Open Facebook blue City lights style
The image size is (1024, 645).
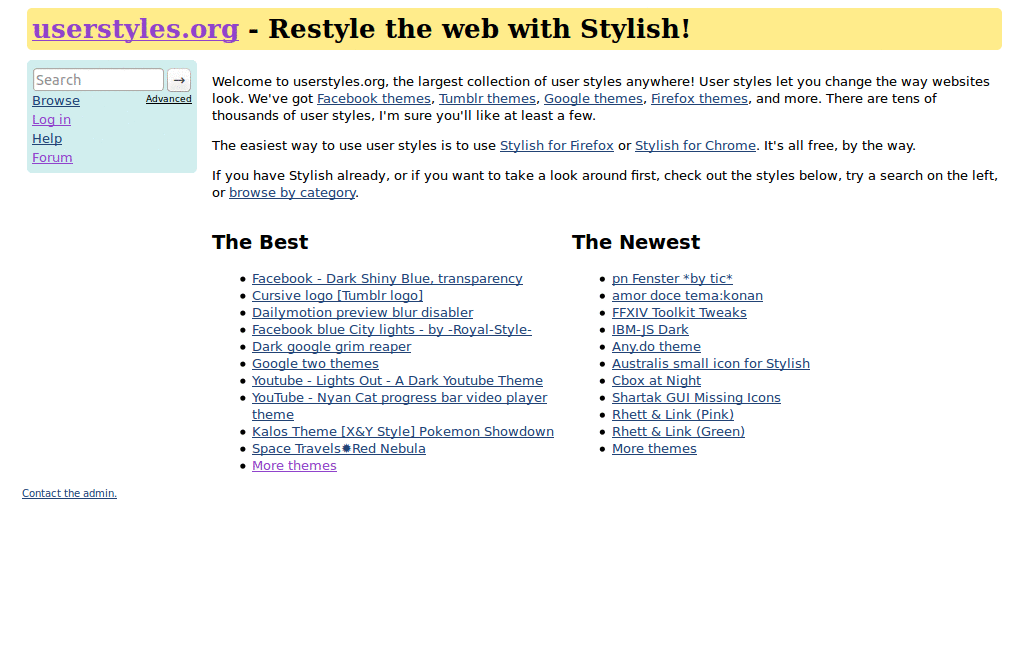pos(392,330)
